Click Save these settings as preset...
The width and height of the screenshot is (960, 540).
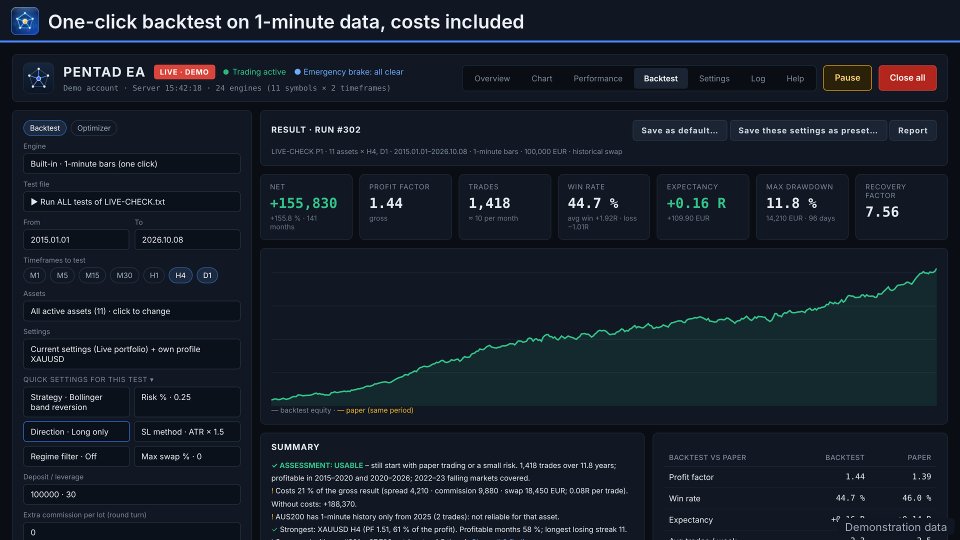point(808,130)
